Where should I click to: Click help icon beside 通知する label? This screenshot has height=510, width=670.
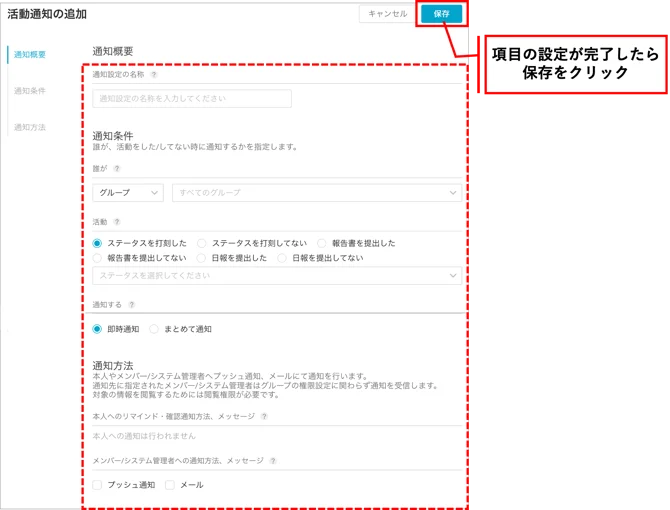point(132,305)
